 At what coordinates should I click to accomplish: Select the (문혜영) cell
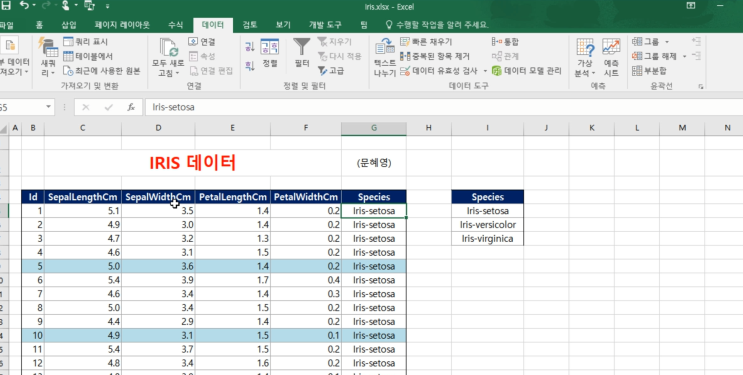coord(374,163)
